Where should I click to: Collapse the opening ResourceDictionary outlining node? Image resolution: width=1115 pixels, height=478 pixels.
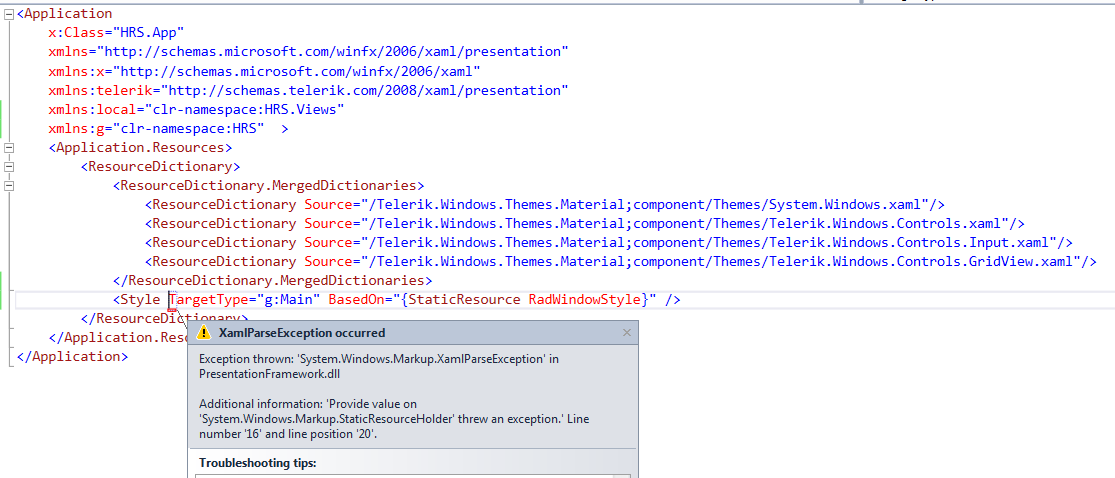point(10,167)
